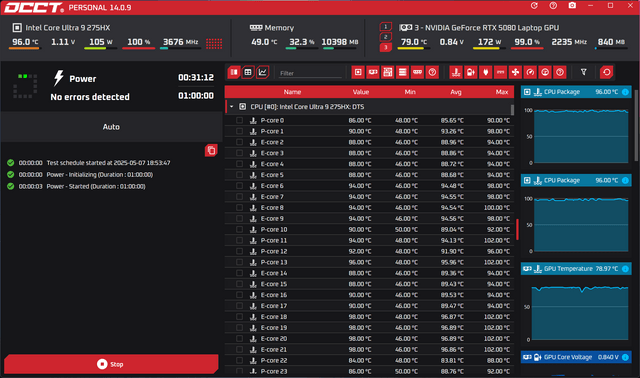Viewport: 640px width, 378px height.
Task: Check for updates title bar refresh icon
Action: click(534, 5)
